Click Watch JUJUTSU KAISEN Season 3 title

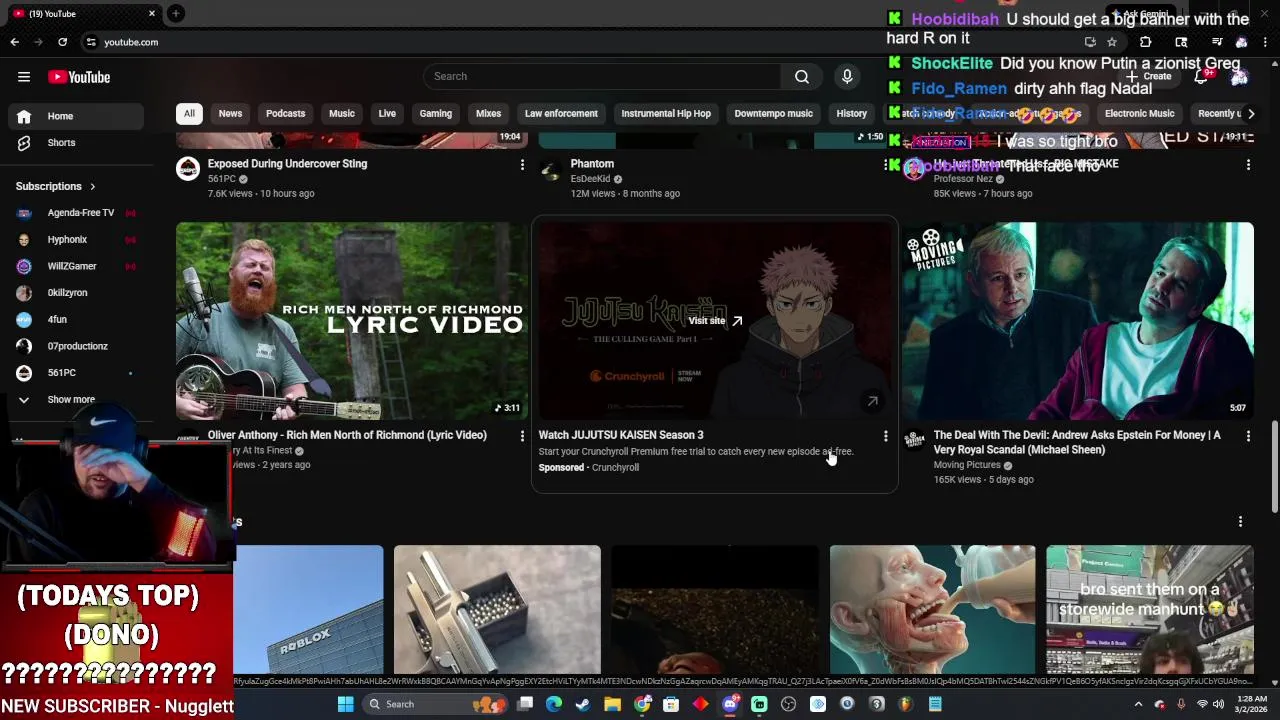pyautogui.click(x=621, y=435)
